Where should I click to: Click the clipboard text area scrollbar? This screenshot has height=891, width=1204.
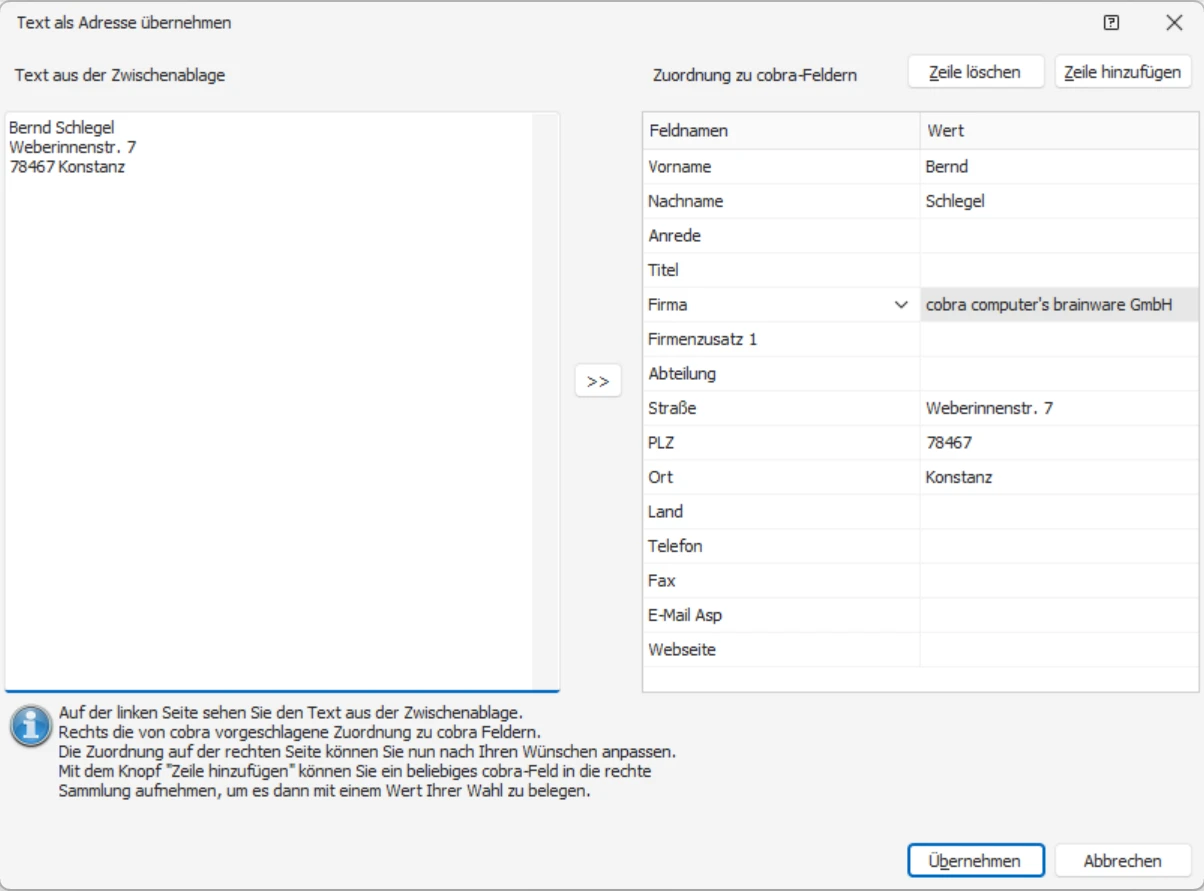click(x=546, y=400)
